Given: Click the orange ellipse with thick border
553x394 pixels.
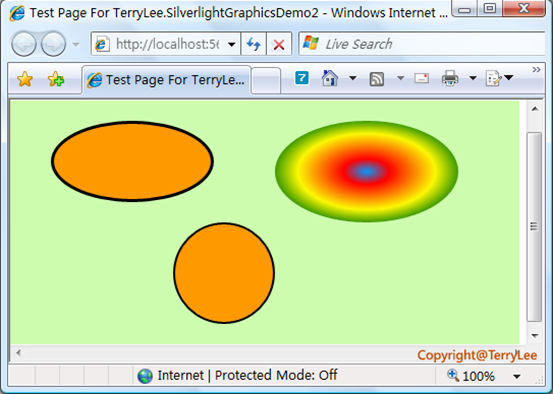Looking at the screenshot, I should (132, 162).
